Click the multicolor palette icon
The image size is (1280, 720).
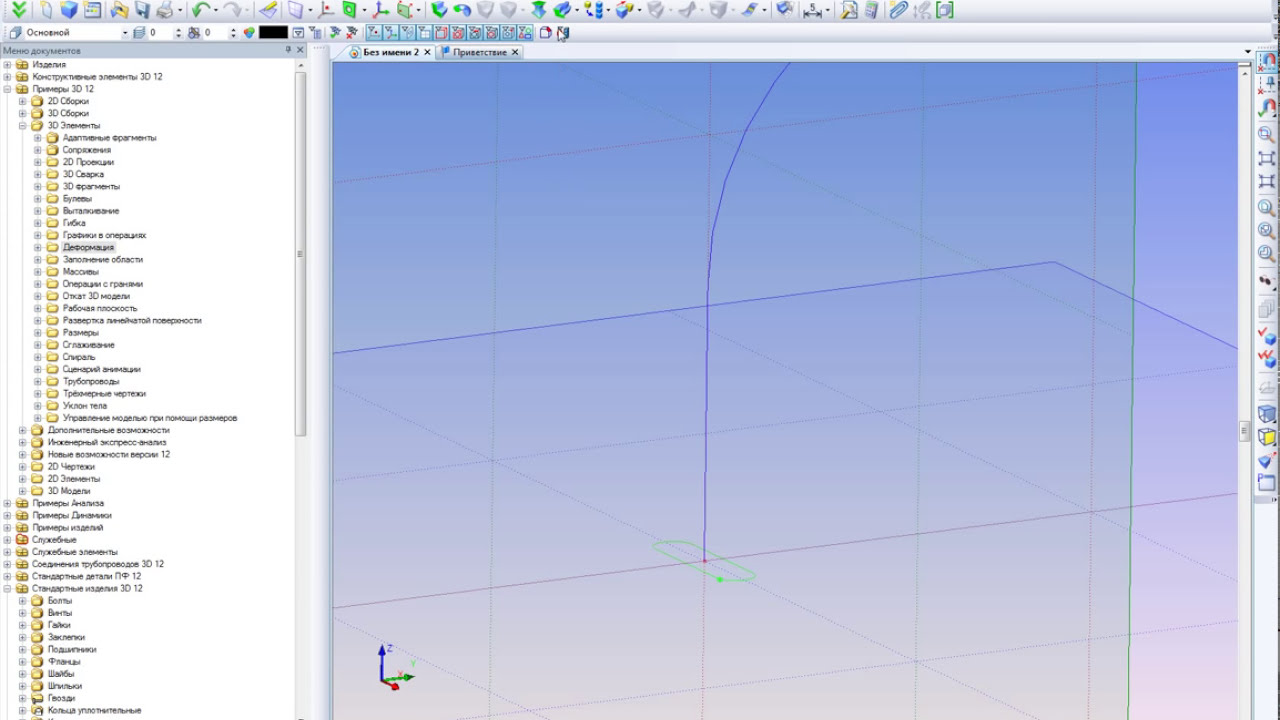(249, 33)
